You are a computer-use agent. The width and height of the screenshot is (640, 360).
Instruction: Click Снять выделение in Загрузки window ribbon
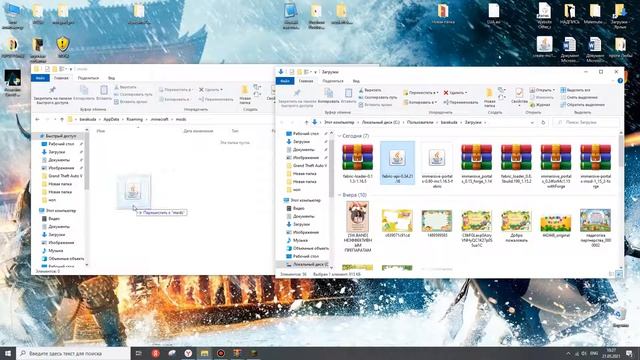click(x=578, y=98)
